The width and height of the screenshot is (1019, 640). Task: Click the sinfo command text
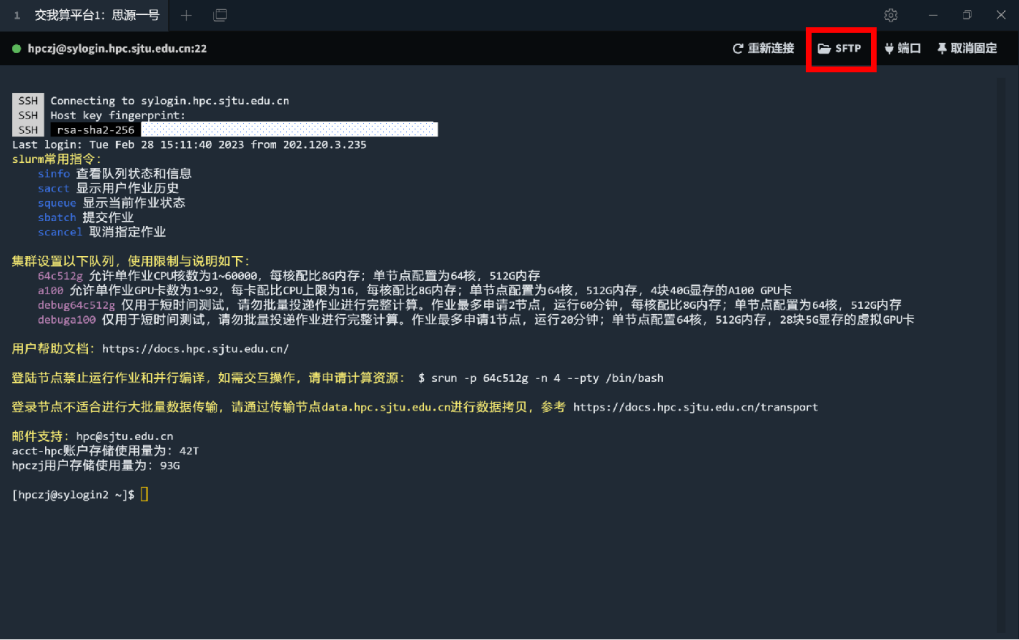point(53,173)
